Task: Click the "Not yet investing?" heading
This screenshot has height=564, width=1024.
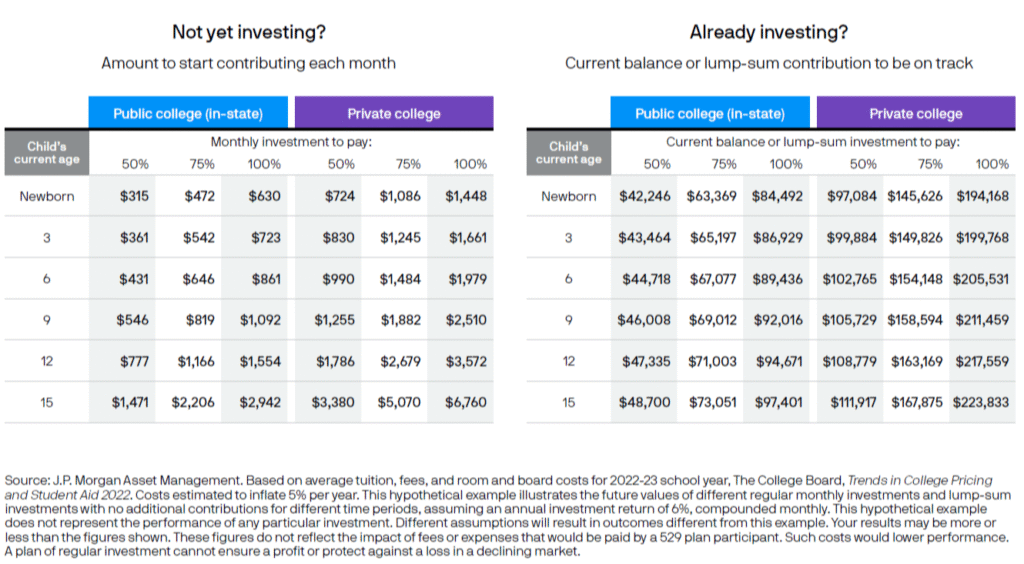Action: pos(248,32)
